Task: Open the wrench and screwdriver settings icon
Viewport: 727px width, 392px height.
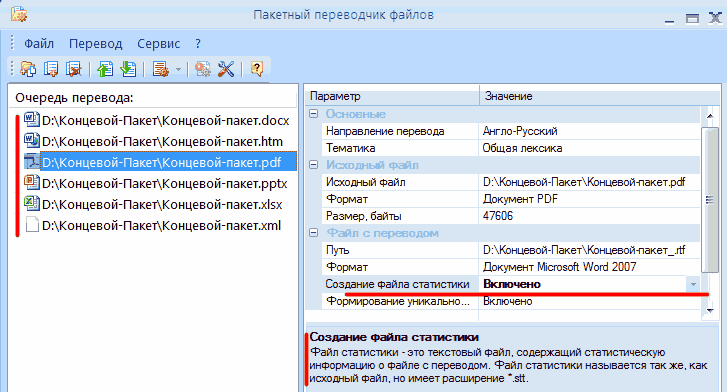Action: [226, 69]
